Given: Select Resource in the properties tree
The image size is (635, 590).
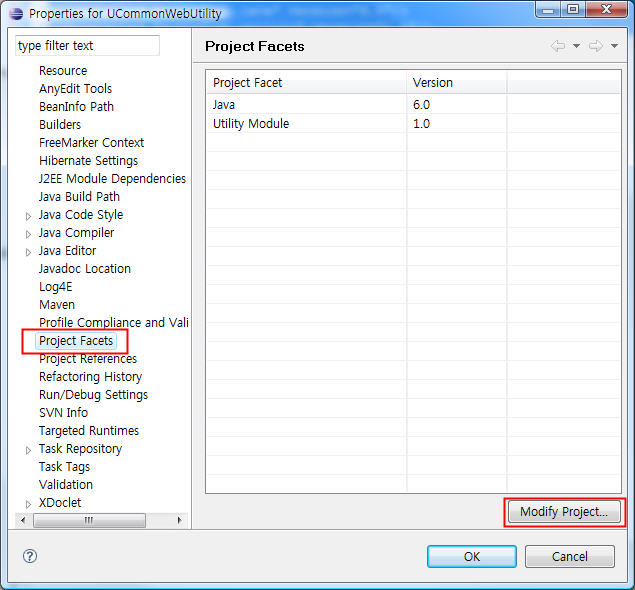Looking at the screenshot, I should click(x=63, y=70).
